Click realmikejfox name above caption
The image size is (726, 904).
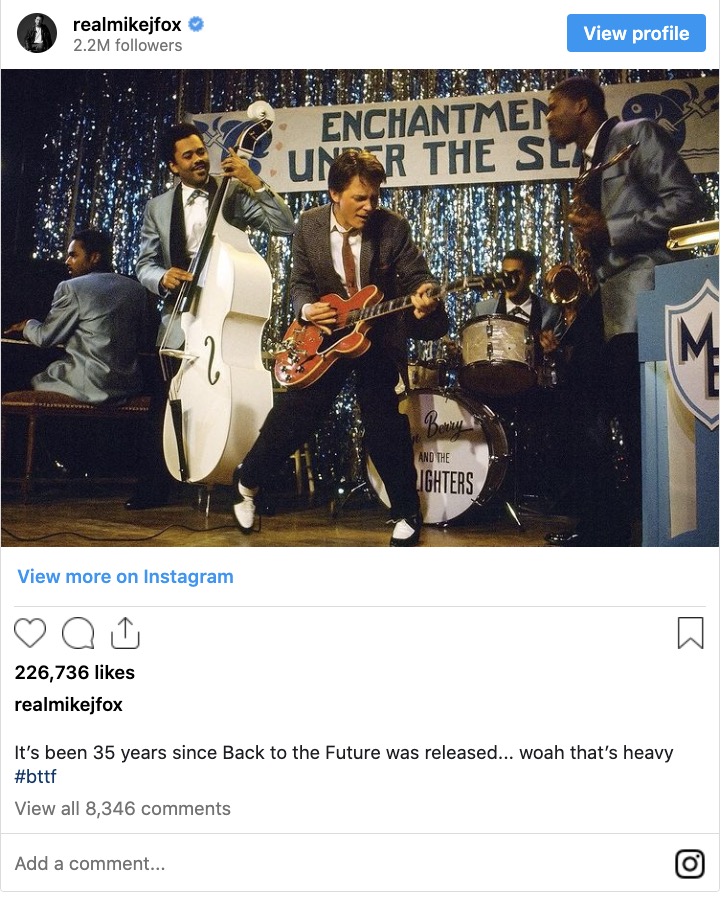coord(68,705)
